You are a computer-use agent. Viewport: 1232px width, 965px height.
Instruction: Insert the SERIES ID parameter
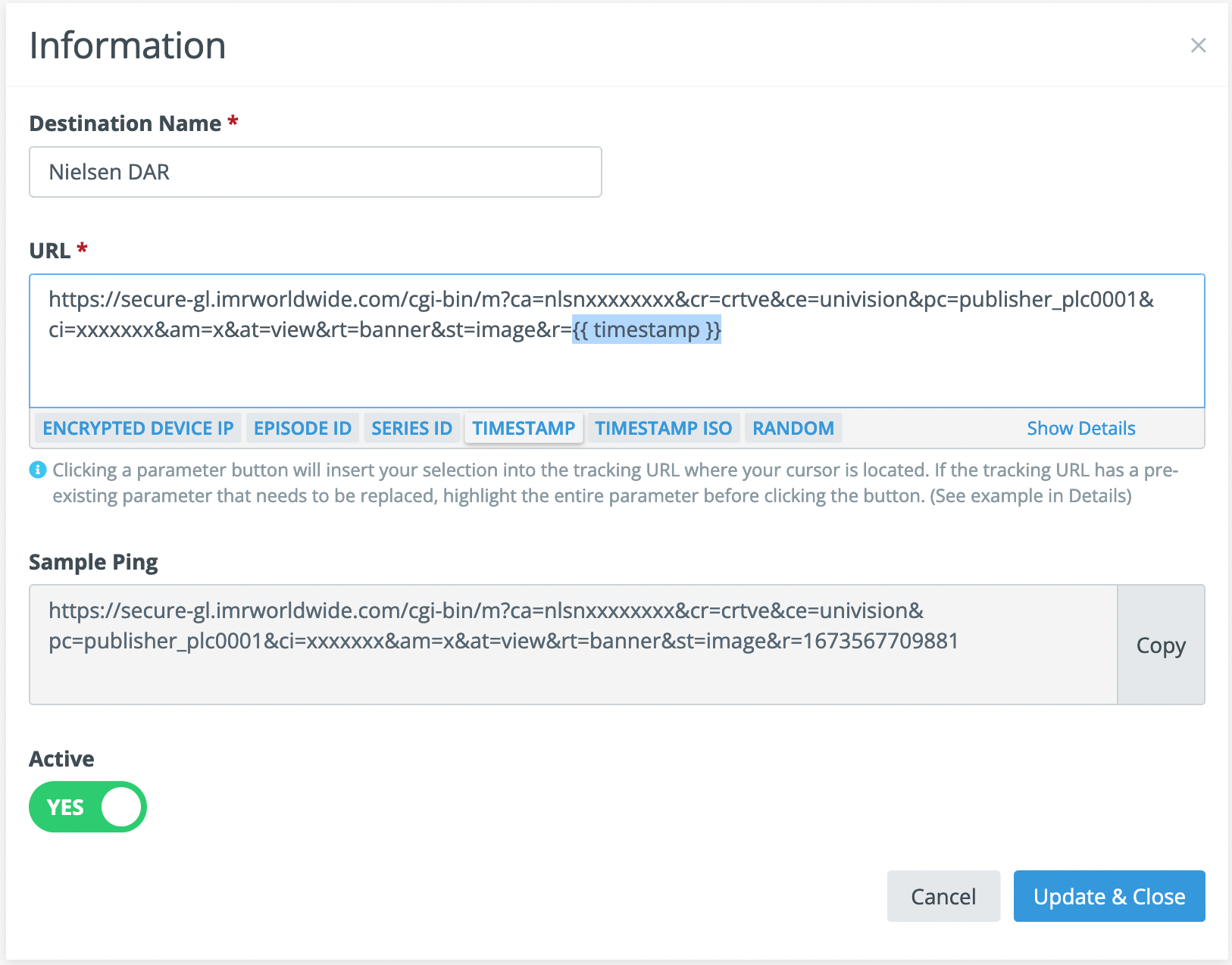pyautogui.click(x=411, y=428)
